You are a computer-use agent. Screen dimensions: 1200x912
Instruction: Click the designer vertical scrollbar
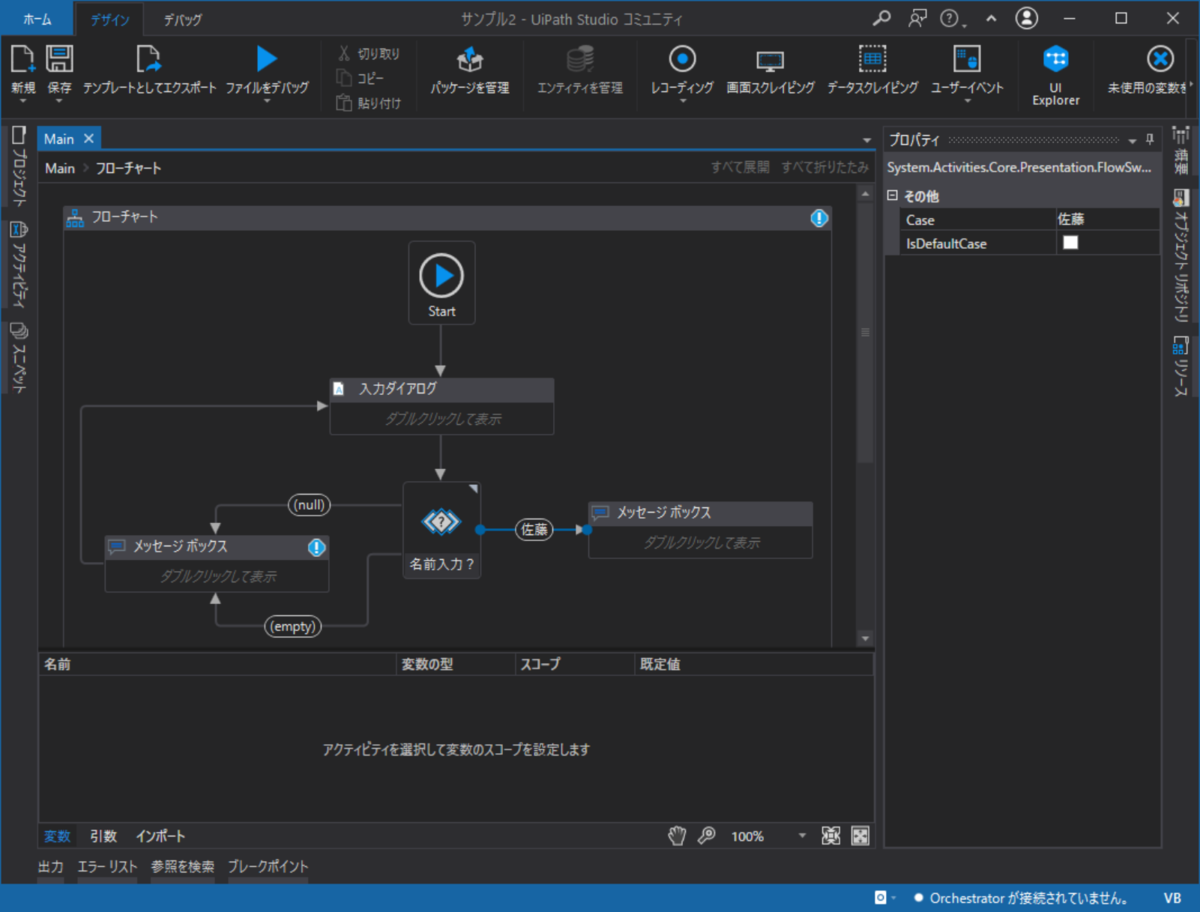865,333
